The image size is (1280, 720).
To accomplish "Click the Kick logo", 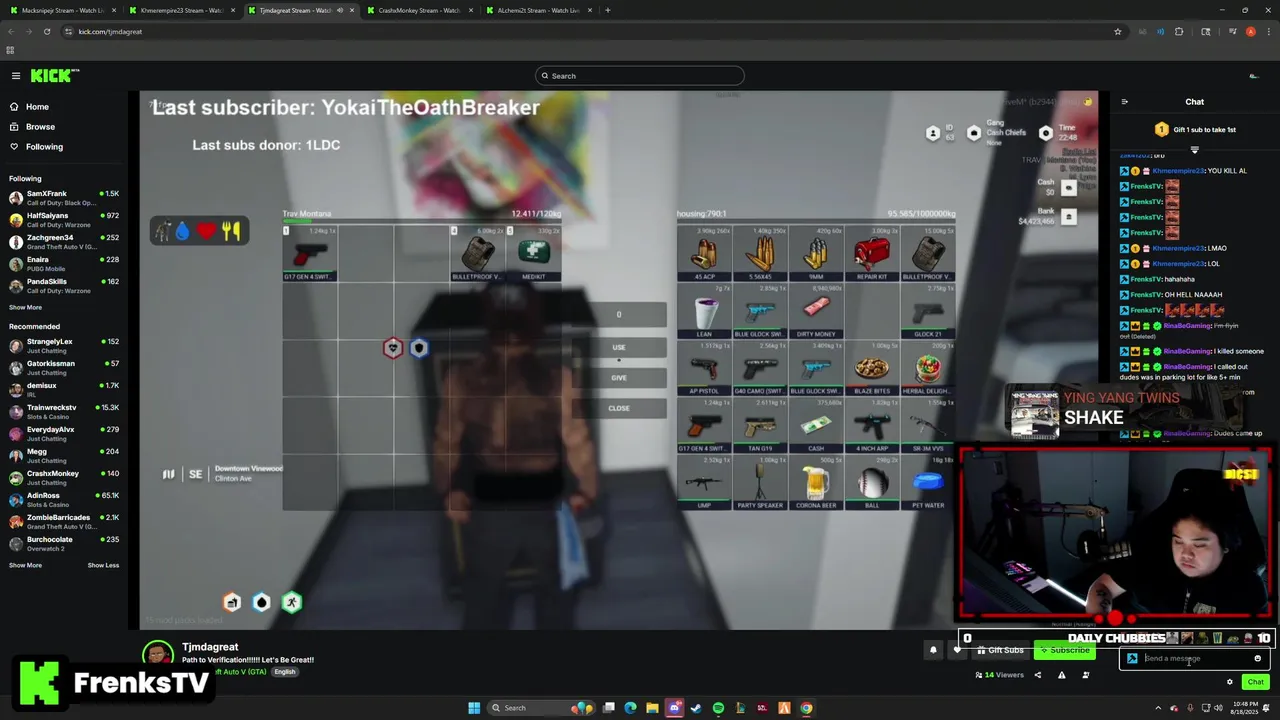I will 54,76.
